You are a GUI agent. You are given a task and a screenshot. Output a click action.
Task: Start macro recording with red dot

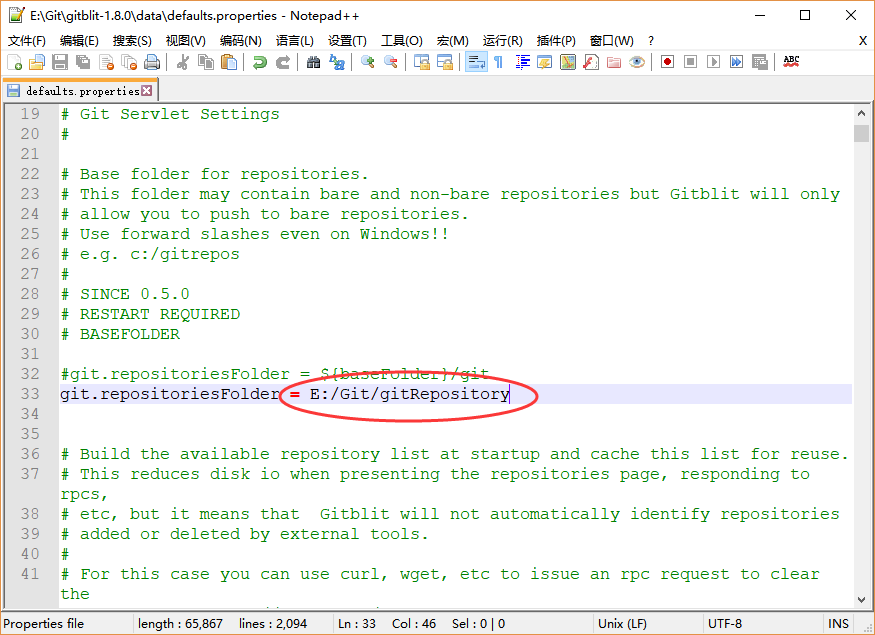pos(667,62)
